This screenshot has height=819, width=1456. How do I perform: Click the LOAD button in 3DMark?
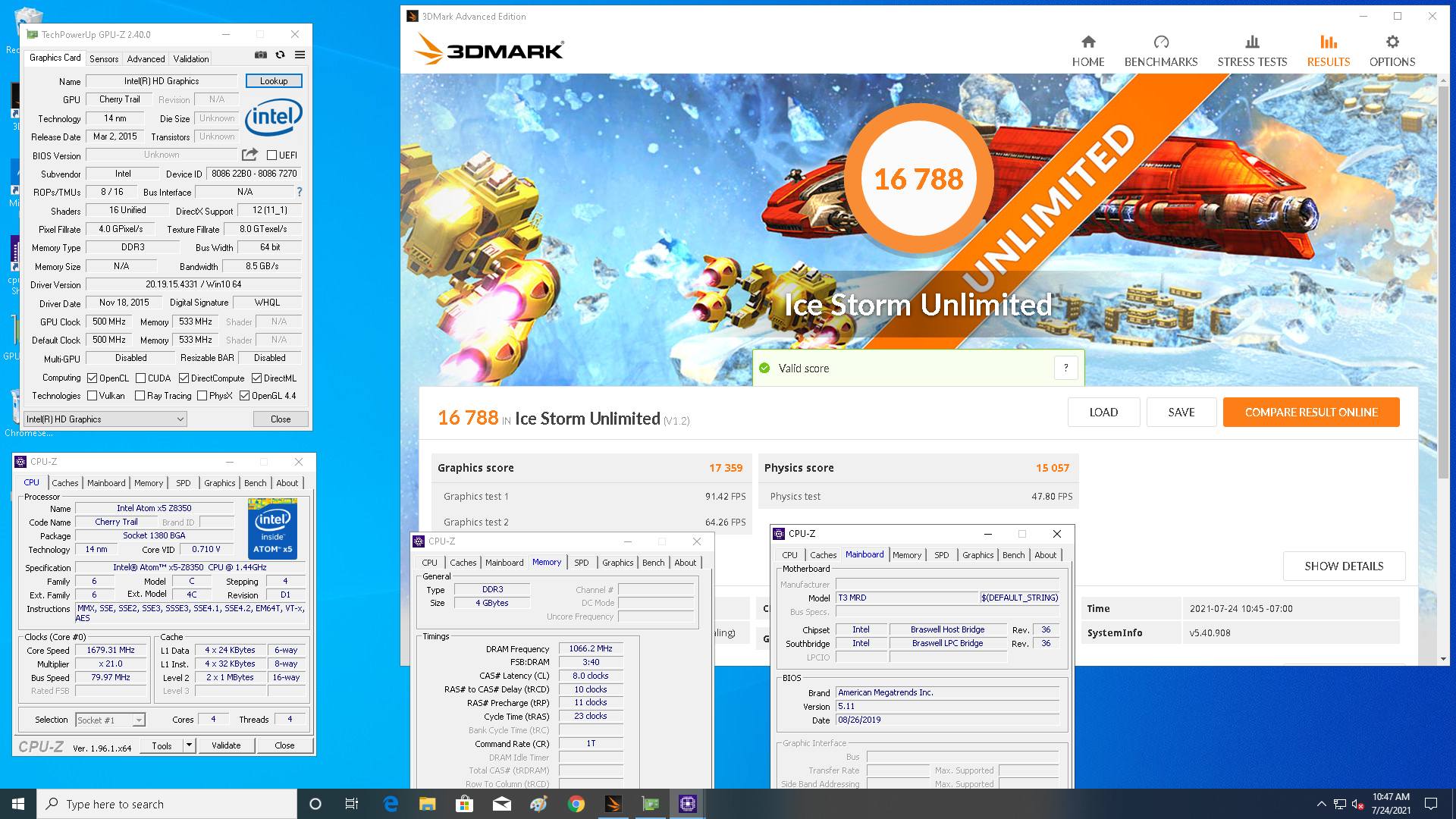(x=1103, y=413)
